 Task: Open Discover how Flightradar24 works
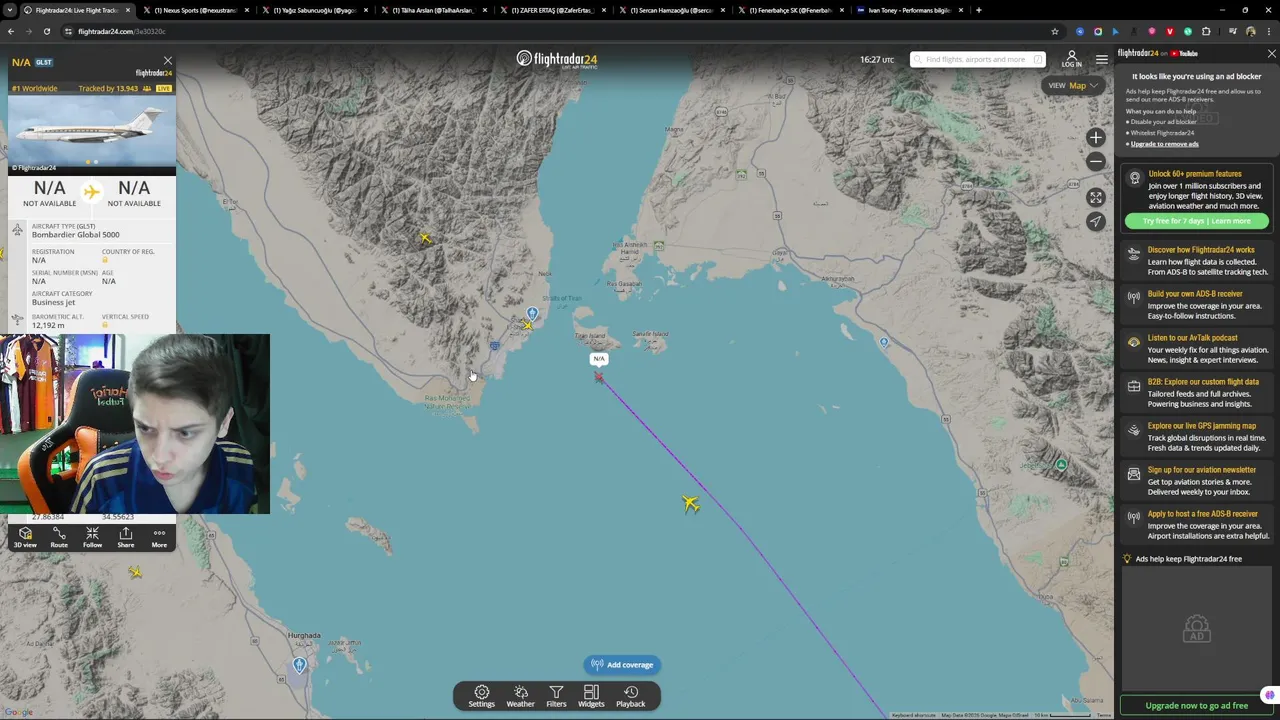pyautogui.click(x=1198, y=261)
